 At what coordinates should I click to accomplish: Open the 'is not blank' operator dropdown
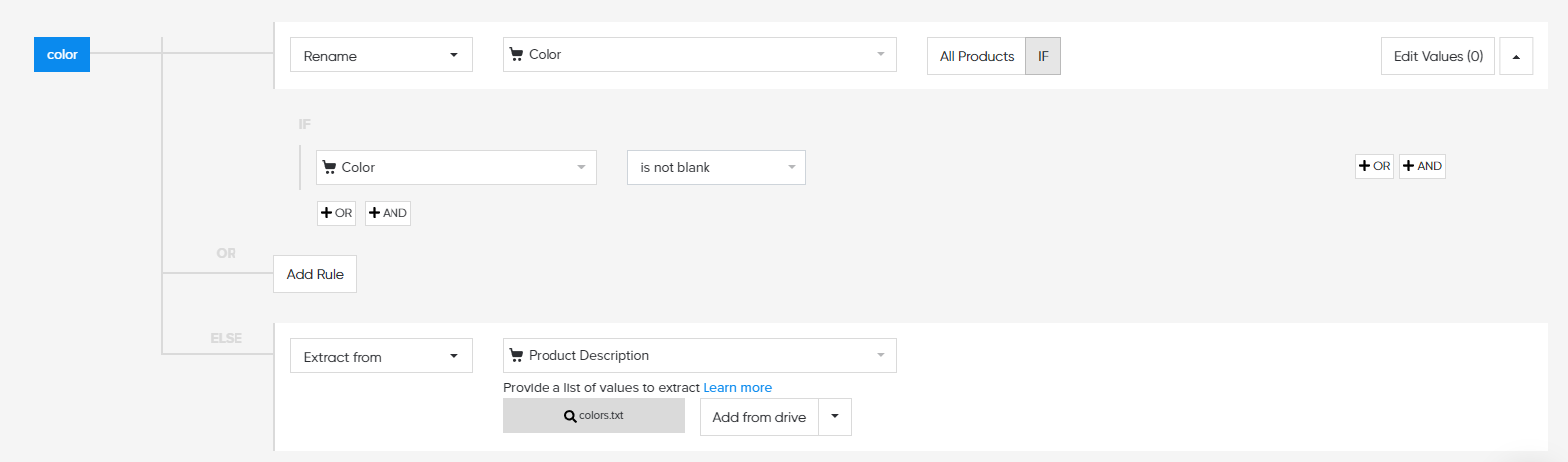715,167
